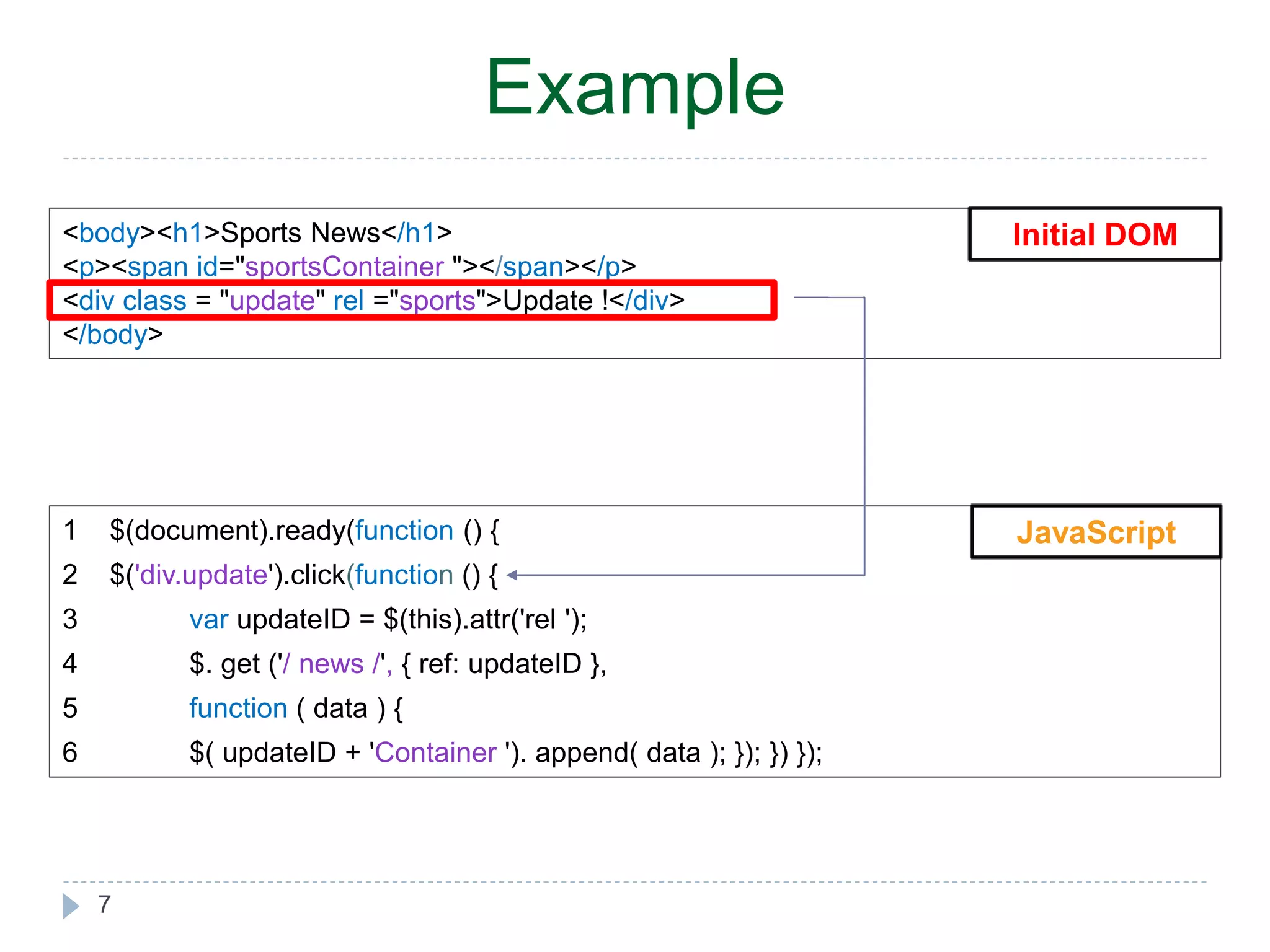Click the 'Container' string in line 6
This screenshot has width=1270, height=952.
point(435,753)
